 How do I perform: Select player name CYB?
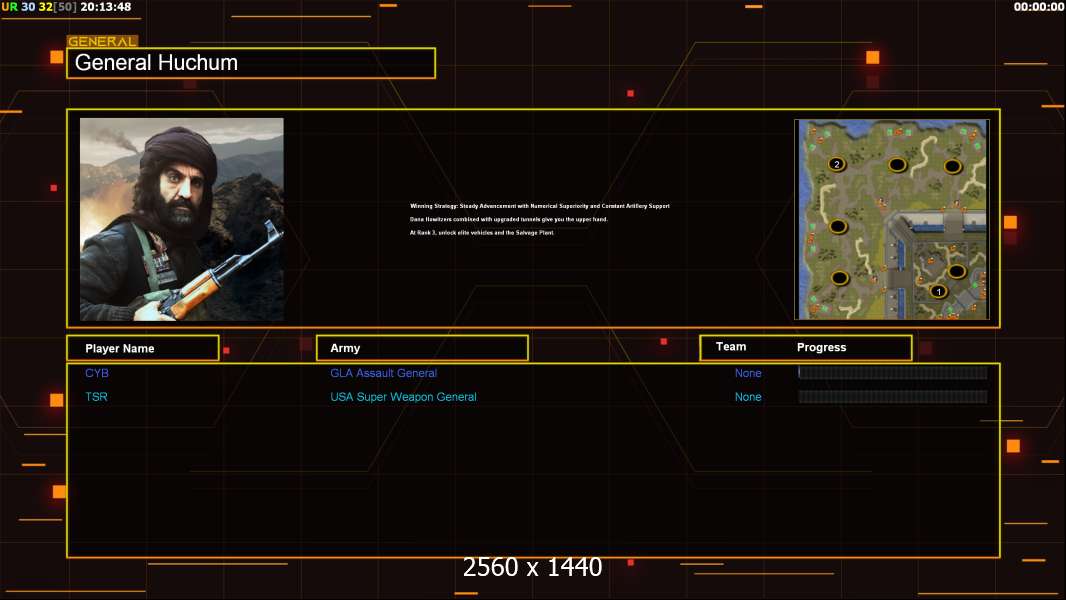tap(97, 373)
